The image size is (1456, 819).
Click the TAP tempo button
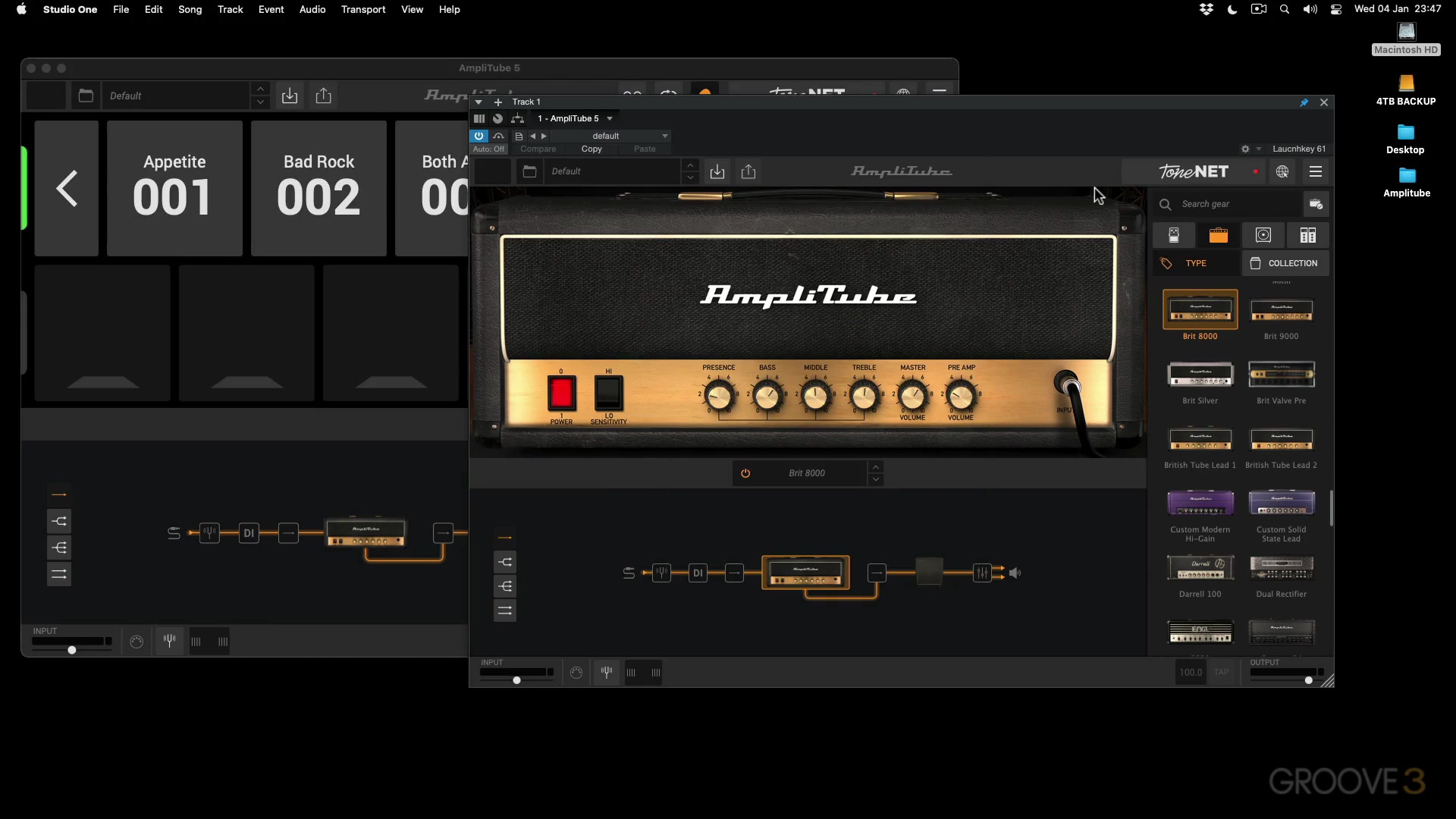click(1221, 672)
